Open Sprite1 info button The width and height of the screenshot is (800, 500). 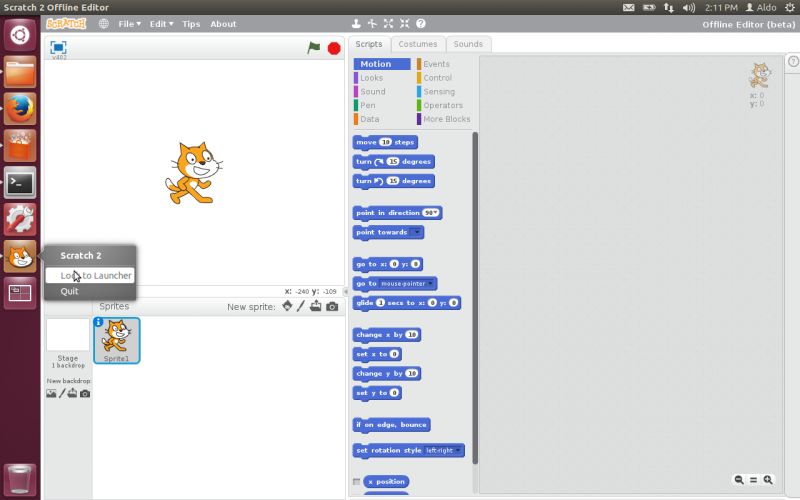pos(98,322)
